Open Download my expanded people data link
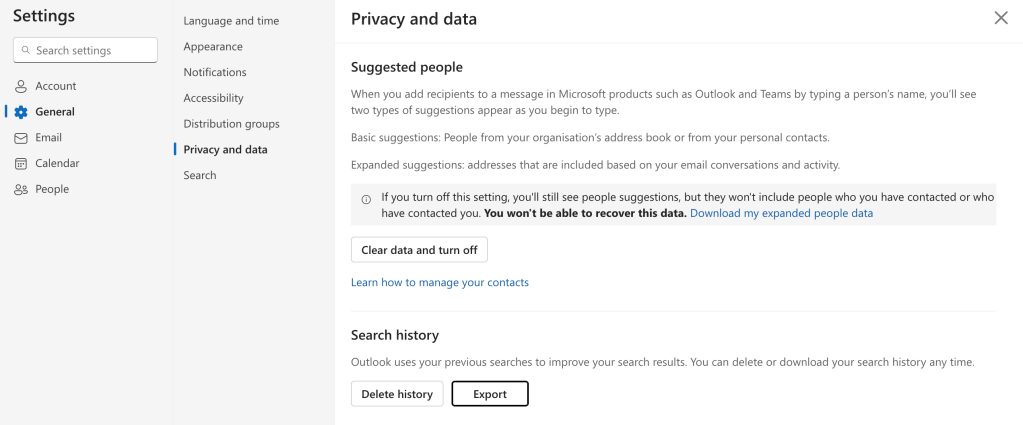 (781, 213)
